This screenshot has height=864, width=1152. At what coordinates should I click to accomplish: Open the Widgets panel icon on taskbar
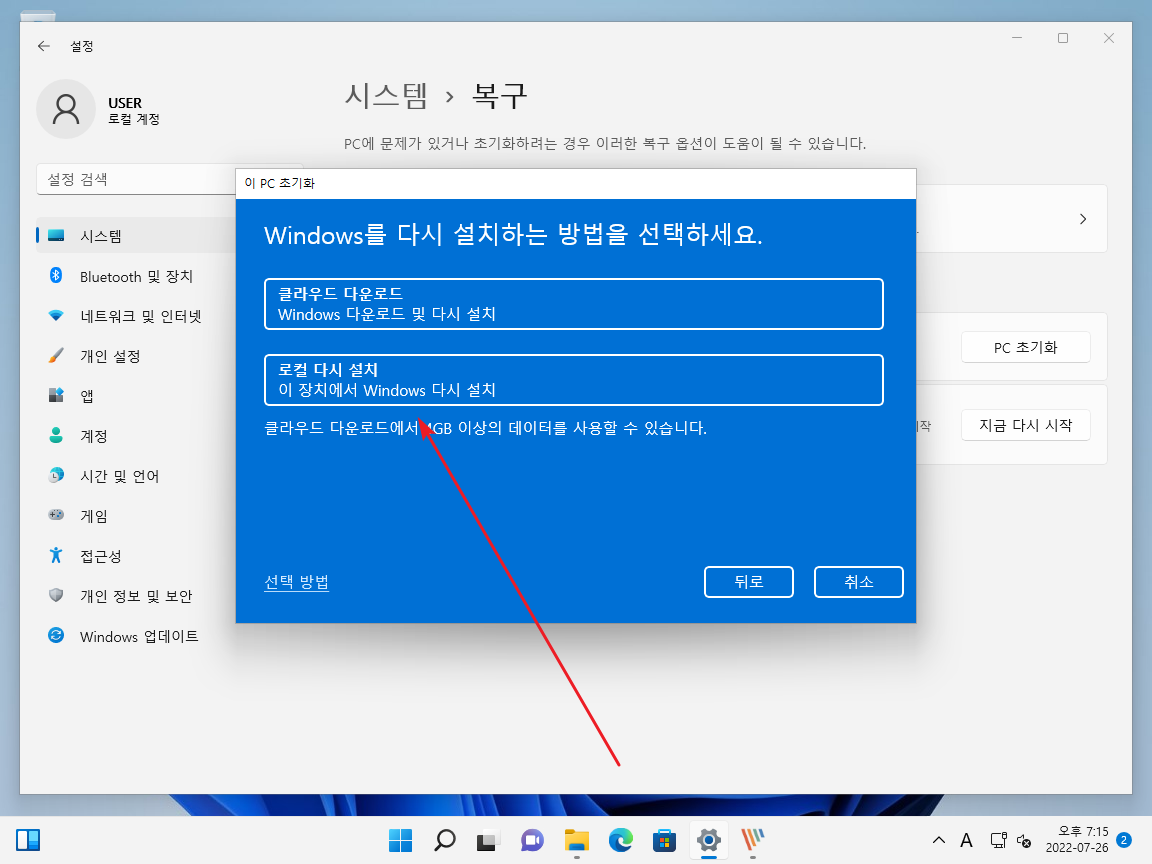tap(28, 840)
